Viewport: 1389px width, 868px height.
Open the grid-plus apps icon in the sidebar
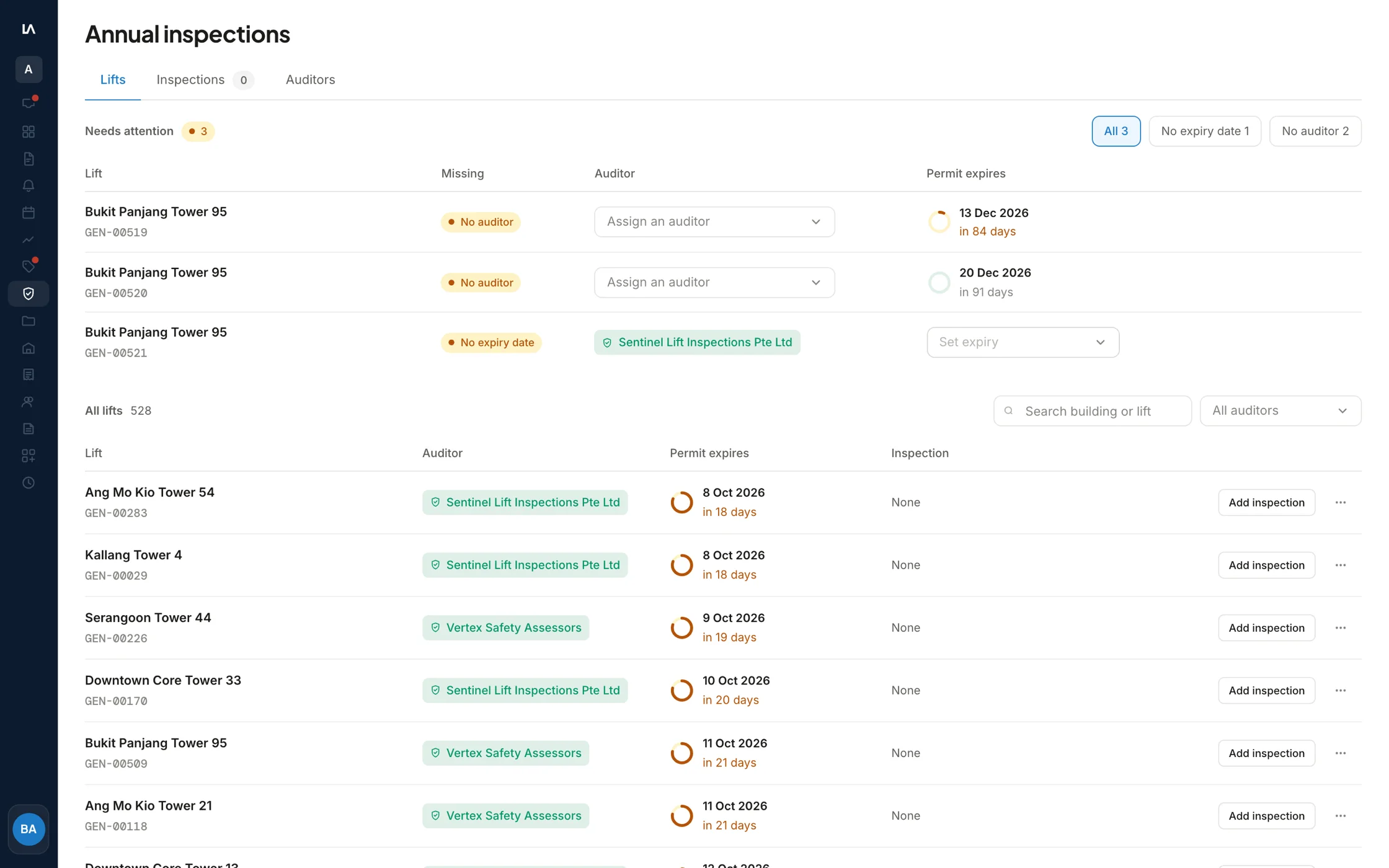tap(29, 456)
